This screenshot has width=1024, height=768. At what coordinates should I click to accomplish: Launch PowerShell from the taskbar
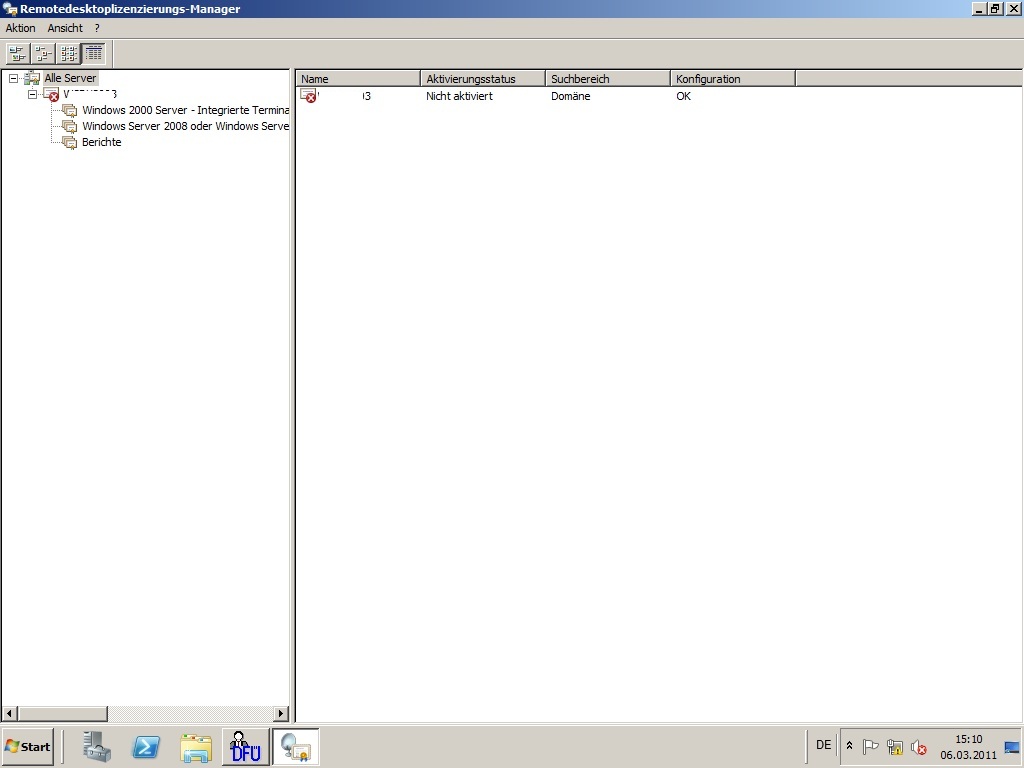[x=146, y=746]
